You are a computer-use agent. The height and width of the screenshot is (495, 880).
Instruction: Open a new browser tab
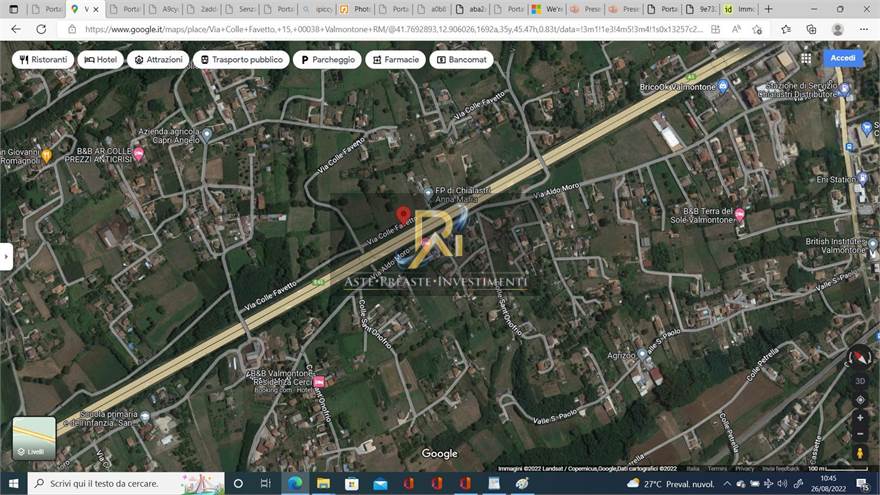click(768, 9)
